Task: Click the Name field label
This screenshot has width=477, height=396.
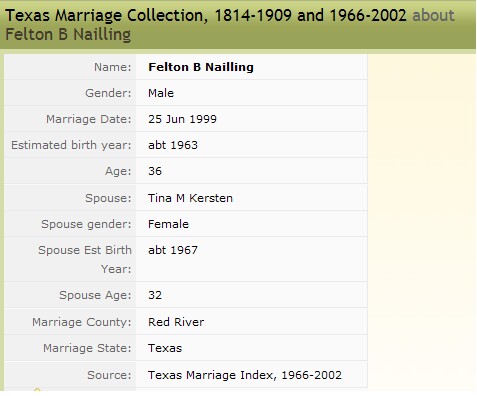Action: 113,67
